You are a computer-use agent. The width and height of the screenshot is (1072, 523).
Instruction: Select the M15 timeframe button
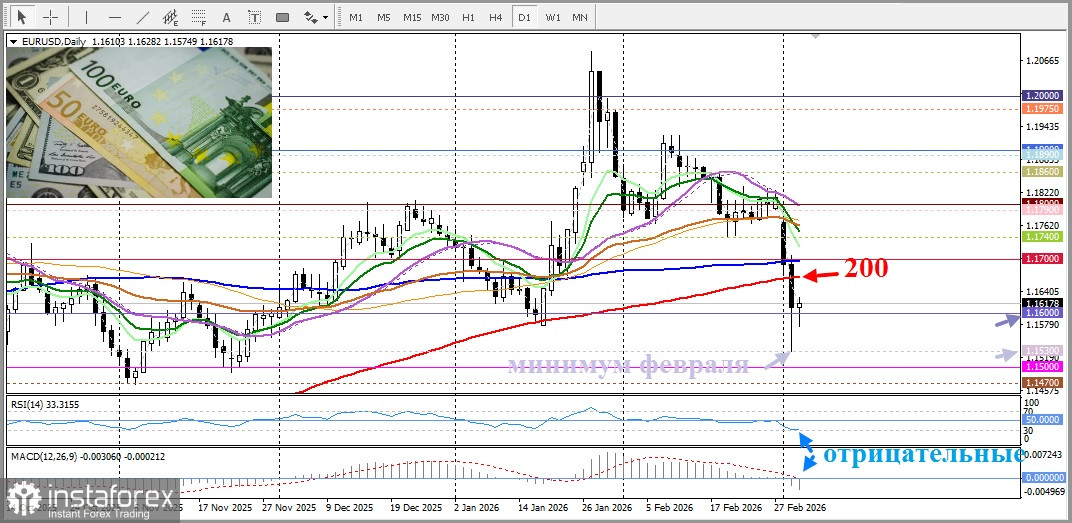[412, 17]
